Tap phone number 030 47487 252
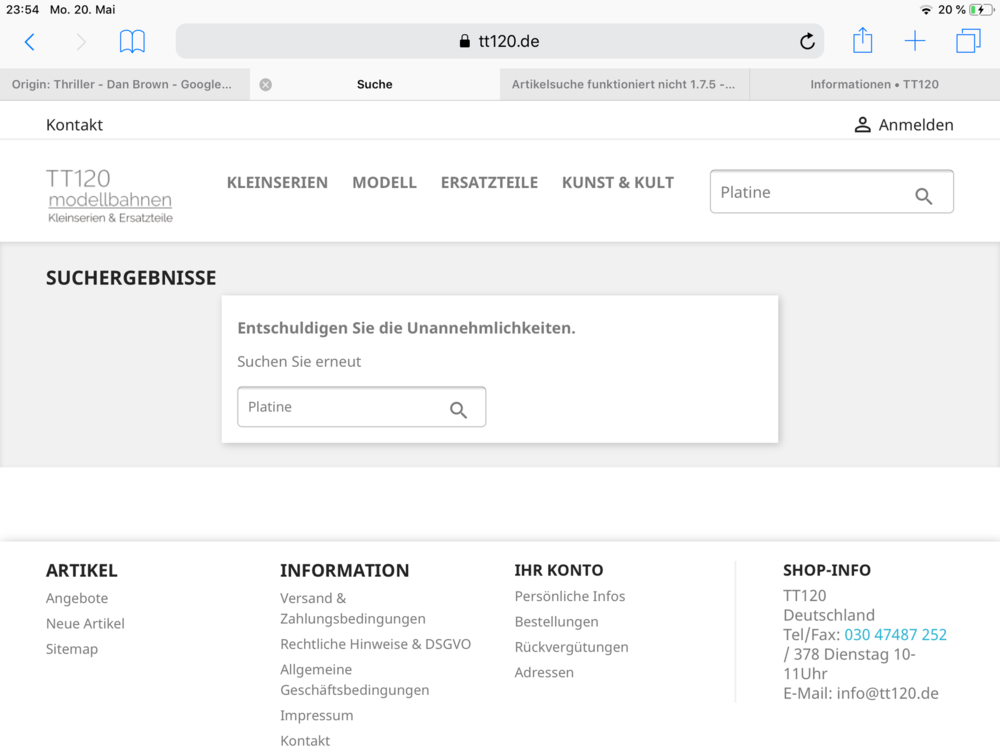 (895, 635)
